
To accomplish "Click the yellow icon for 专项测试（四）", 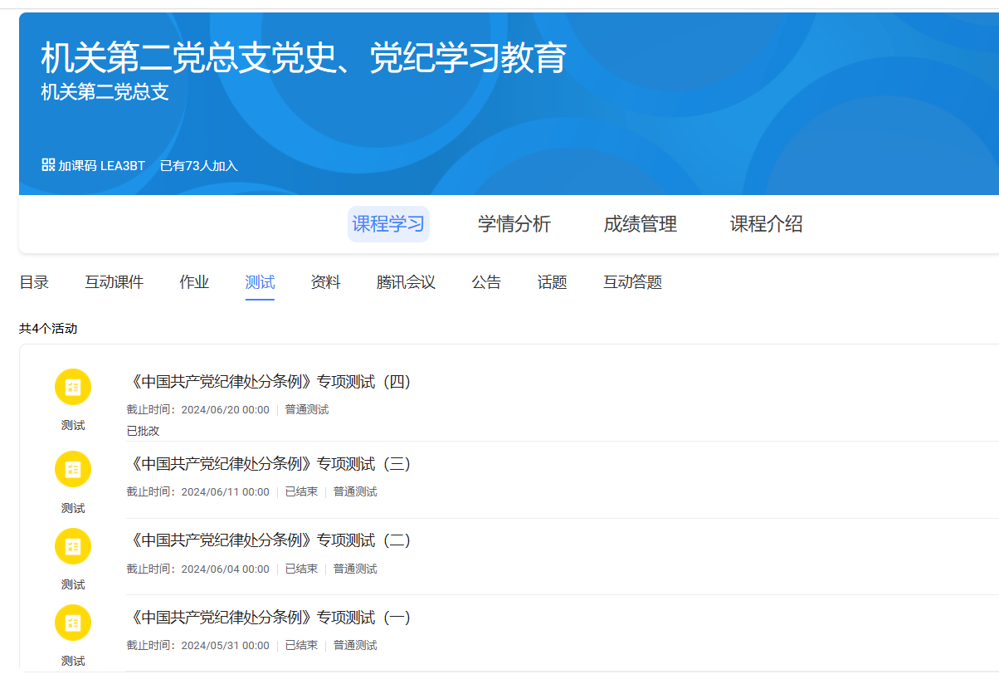I will pyautogui.click(x=73, y=387).
